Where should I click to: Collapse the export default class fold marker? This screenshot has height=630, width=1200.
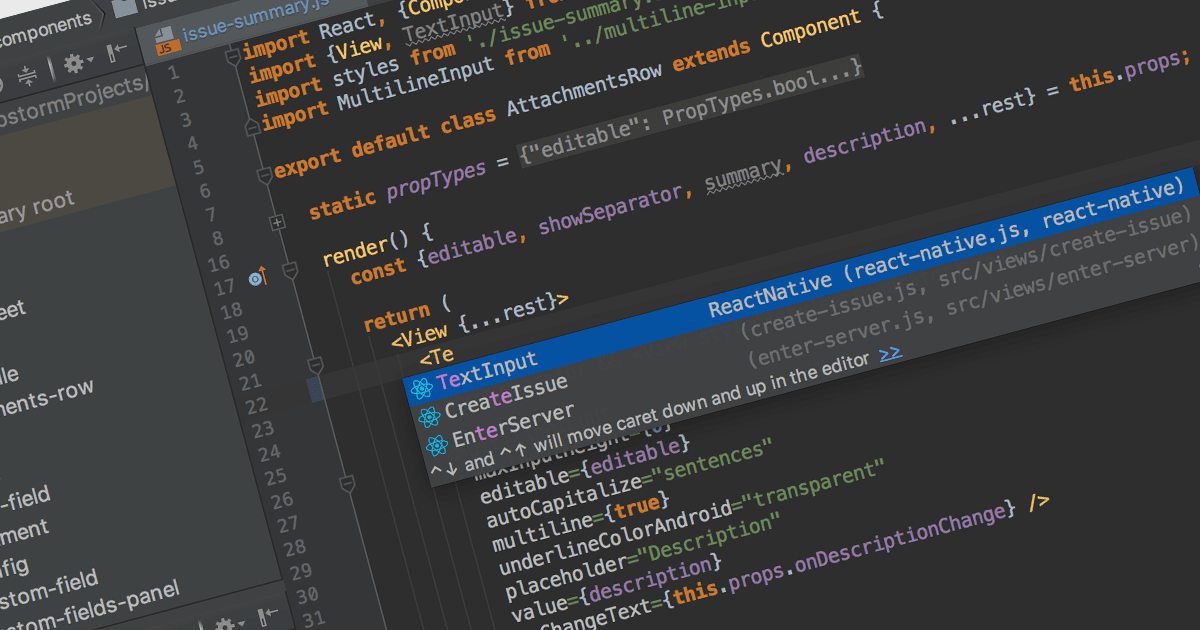[264, 176]
